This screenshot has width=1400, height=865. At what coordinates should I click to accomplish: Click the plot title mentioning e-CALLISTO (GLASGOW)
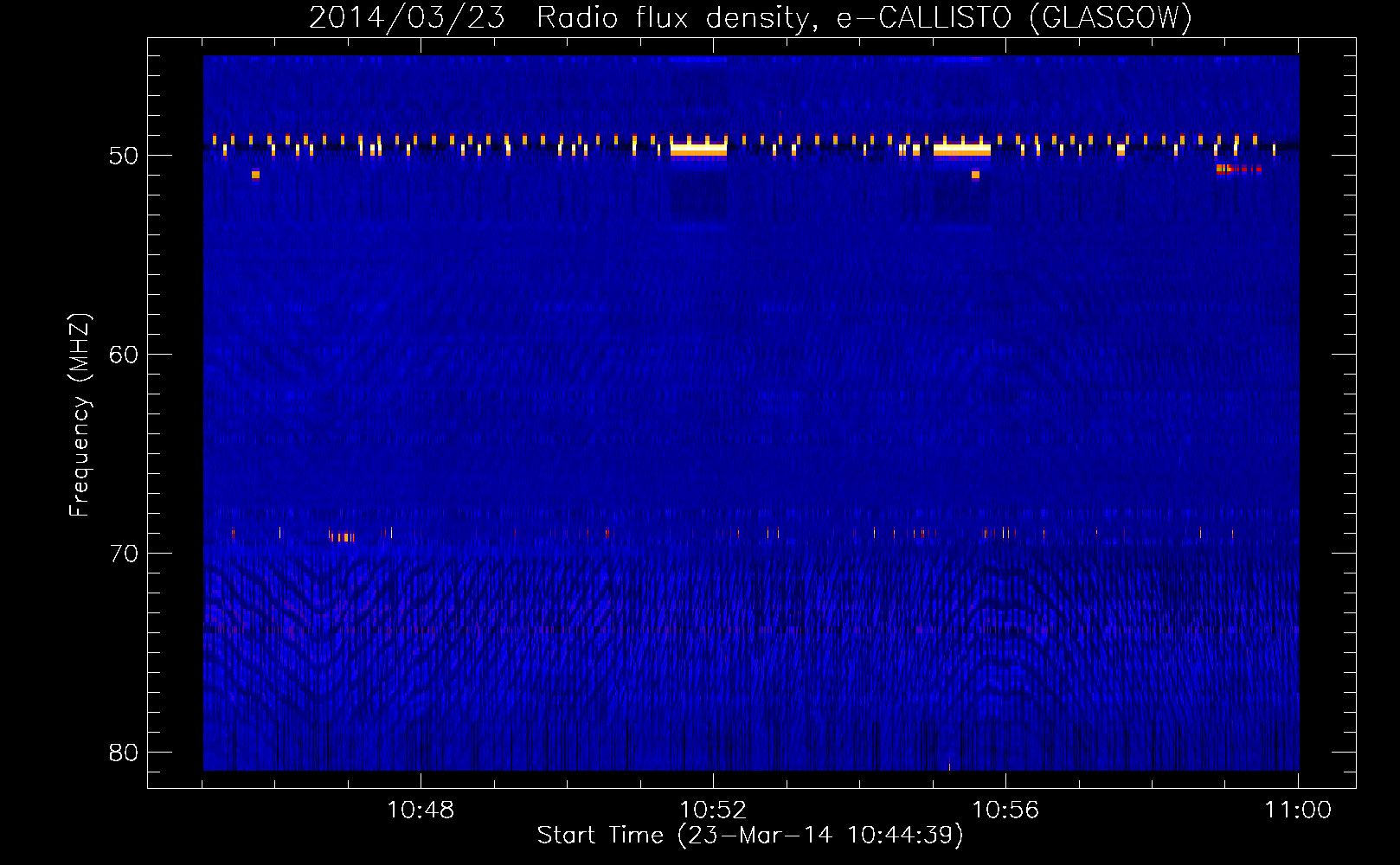coord(750,17)
